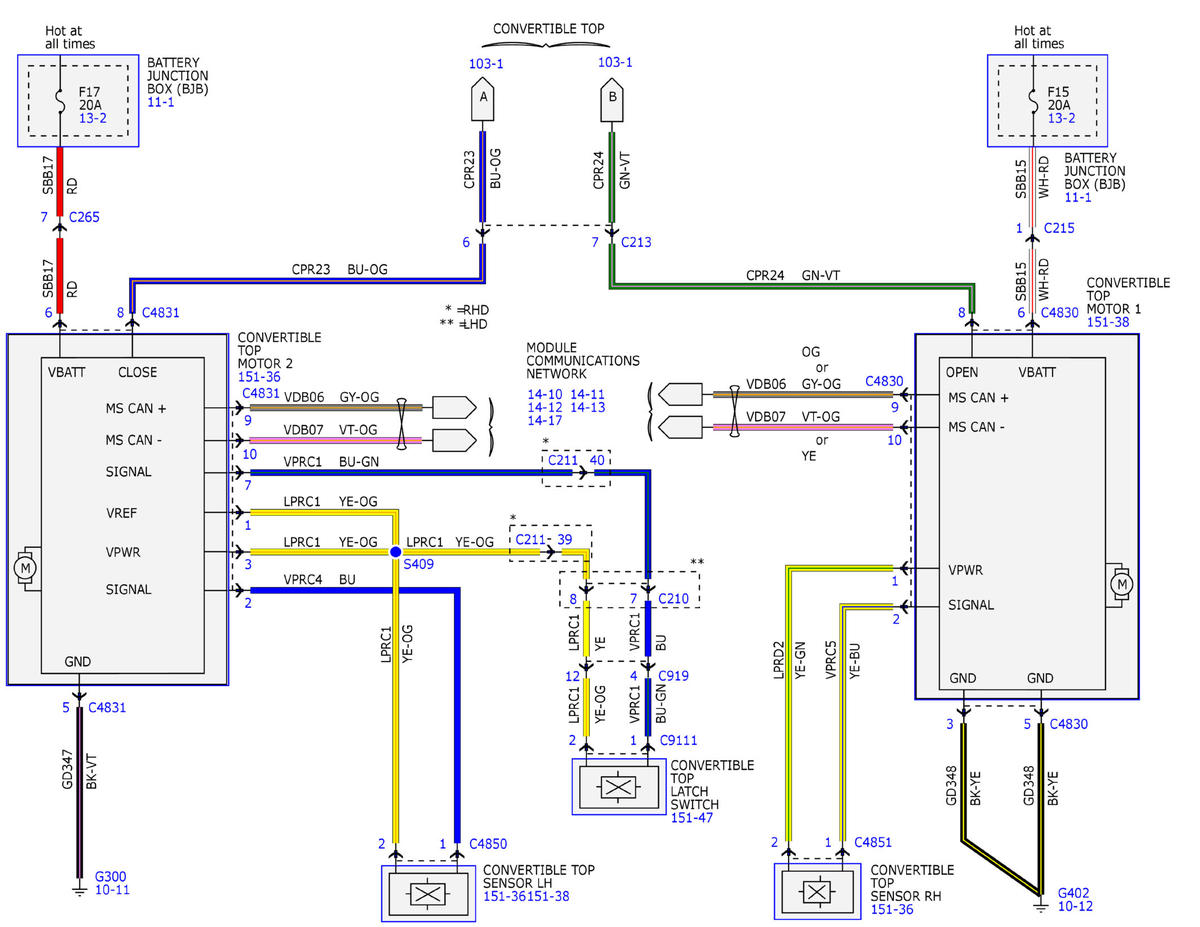1200x927 pixels.
Task: Select the Convertible Top Sensor RH symbol
Action: 817,892
